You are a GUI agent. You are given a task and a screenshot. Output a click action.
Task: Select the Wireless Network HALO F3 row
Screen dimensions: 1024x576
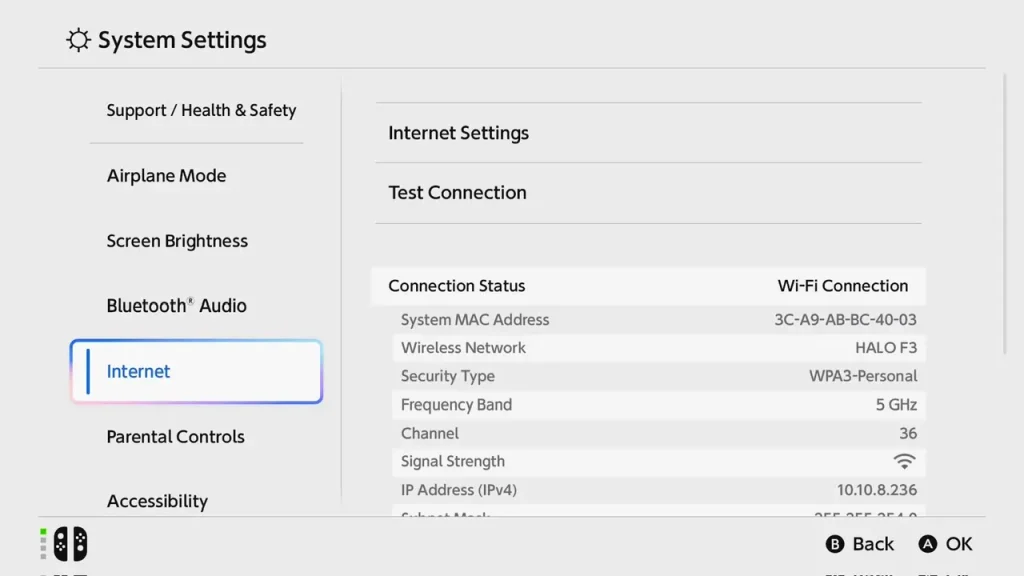pyautogui.click(x=658, y=348)
